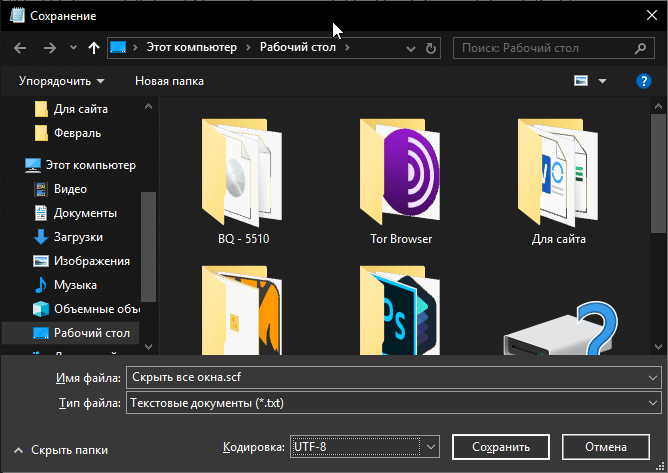This screenshot has height=473, width=668.
Task: Close the 'Сохранение' dialog
Action: (x=651, y=15)
